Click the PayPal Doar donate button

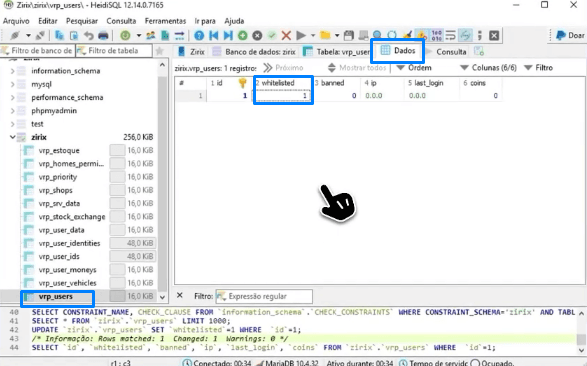click(570, 35)
